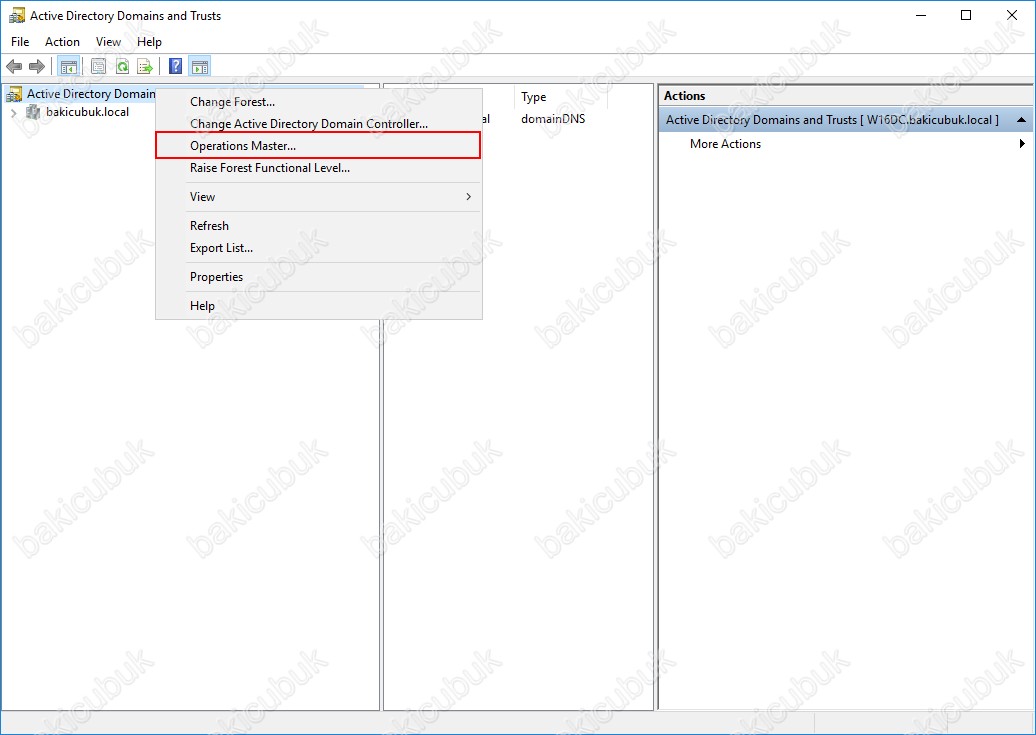Click More Actions in Actions pane

click(x=725, y=143)
